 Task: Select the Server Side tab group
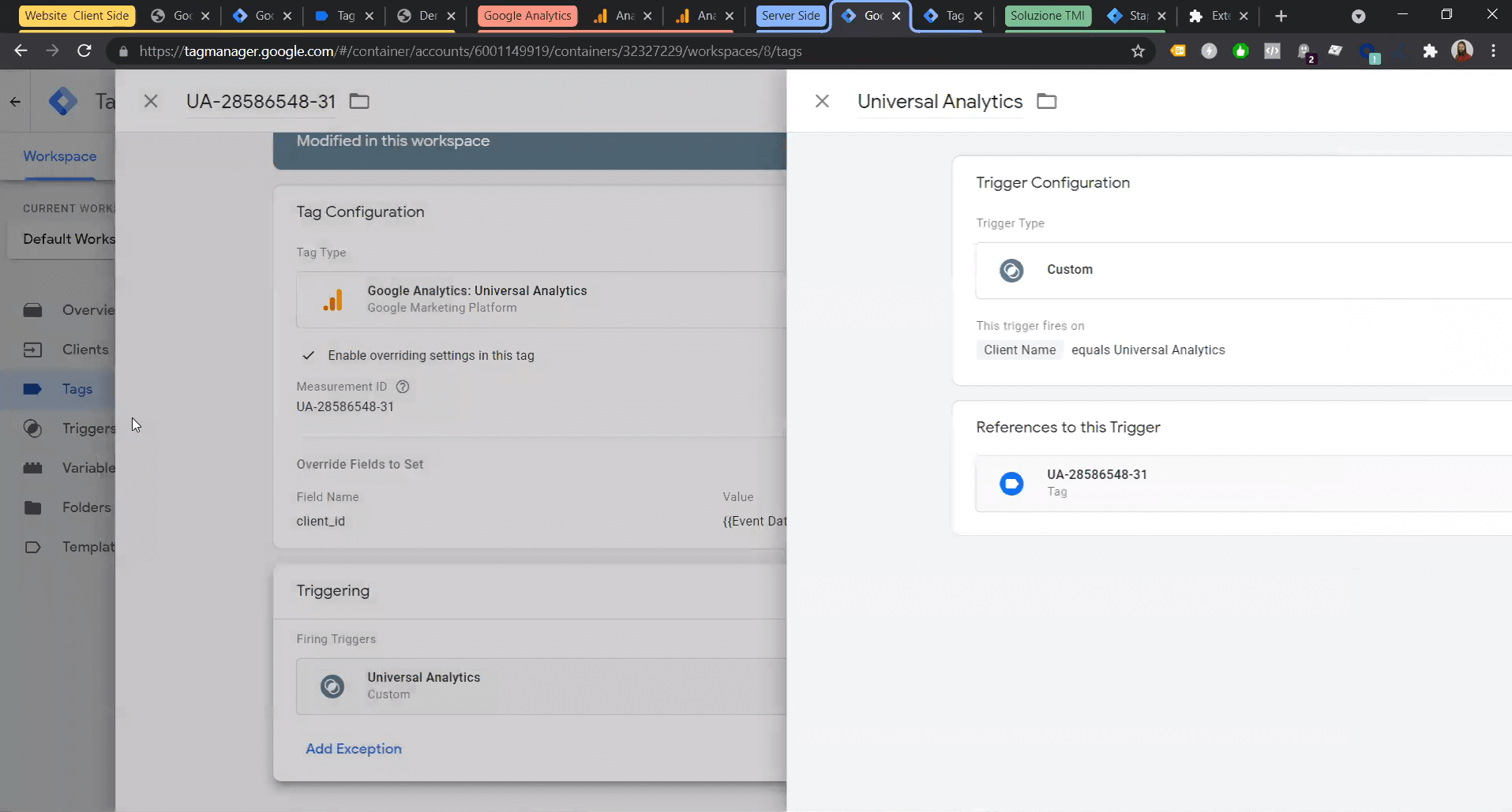pyautogui.click(x=790, y=16)
